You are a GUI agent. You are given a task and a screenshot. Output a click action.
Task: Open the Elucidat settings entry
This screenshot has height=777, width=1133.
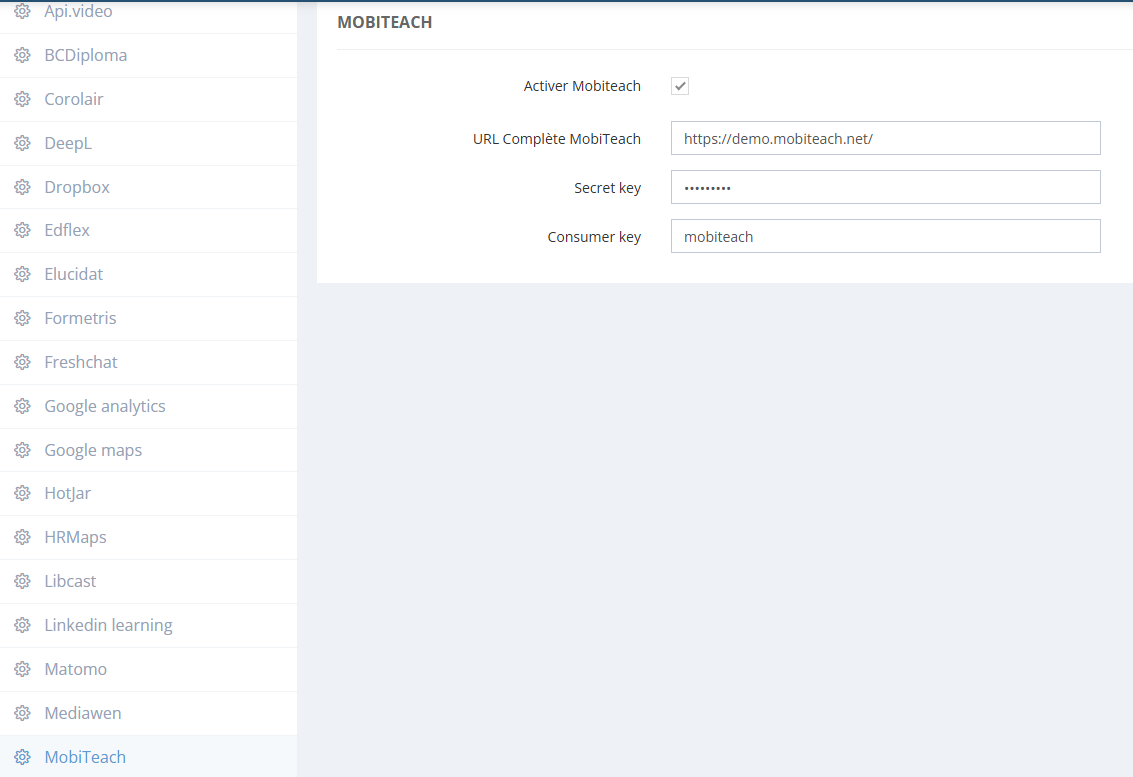click(74, 275)
